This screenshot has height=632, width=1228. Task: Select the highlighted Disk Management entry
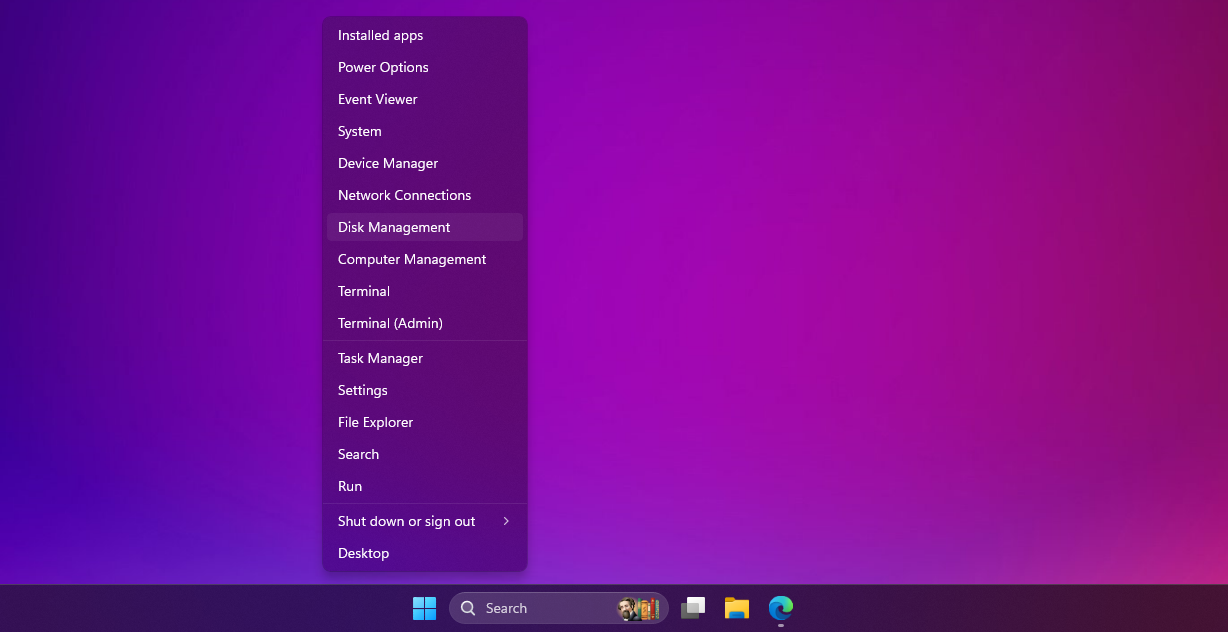pyautogui.click(x=425, y=227)
